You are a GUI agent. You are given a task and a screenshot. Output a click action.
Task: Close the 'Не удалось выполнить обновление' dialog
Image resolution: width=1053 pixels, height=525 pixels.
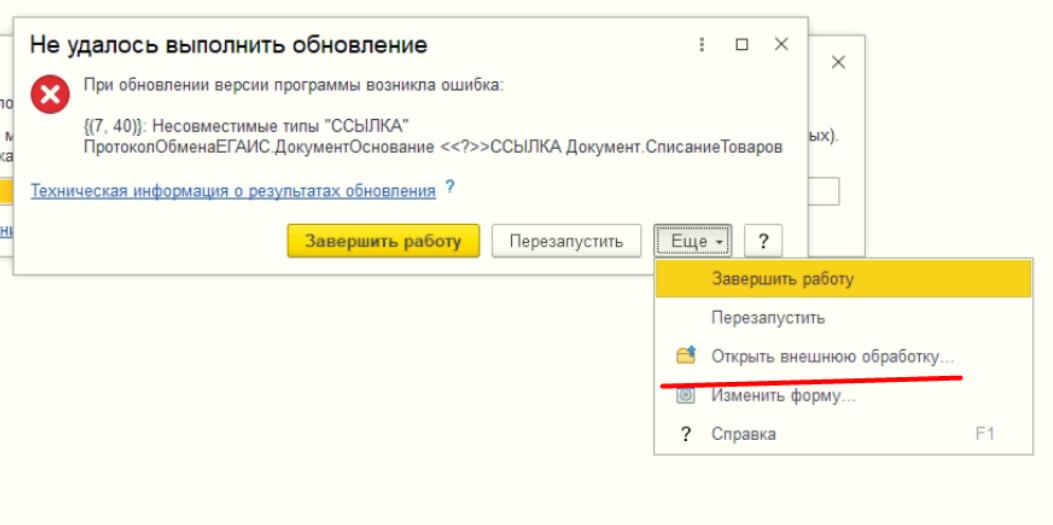pyautogui.click(x=781, y=45)
